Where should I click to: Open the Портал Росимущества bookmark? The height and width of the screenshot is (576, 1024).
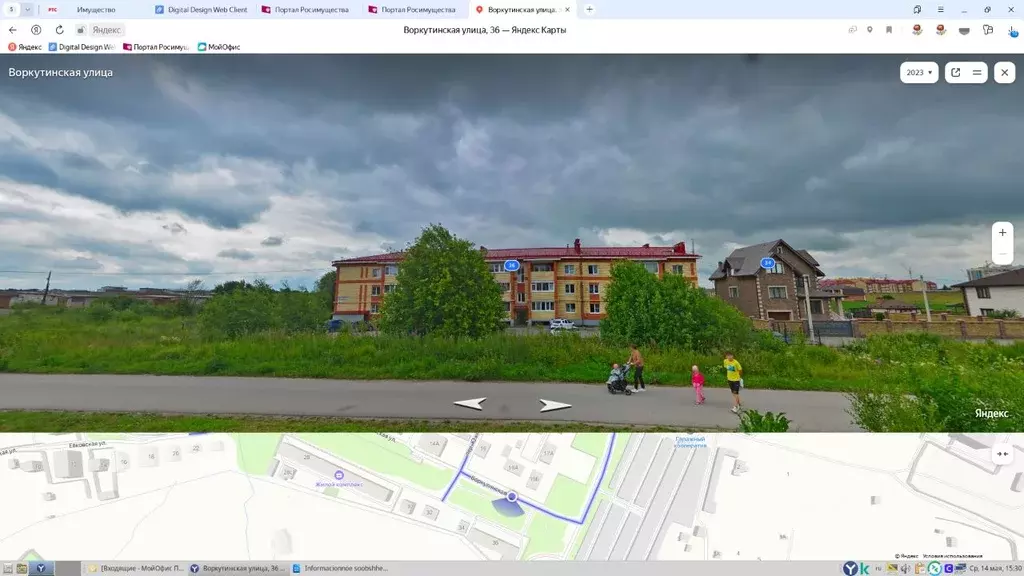point(156,47)
